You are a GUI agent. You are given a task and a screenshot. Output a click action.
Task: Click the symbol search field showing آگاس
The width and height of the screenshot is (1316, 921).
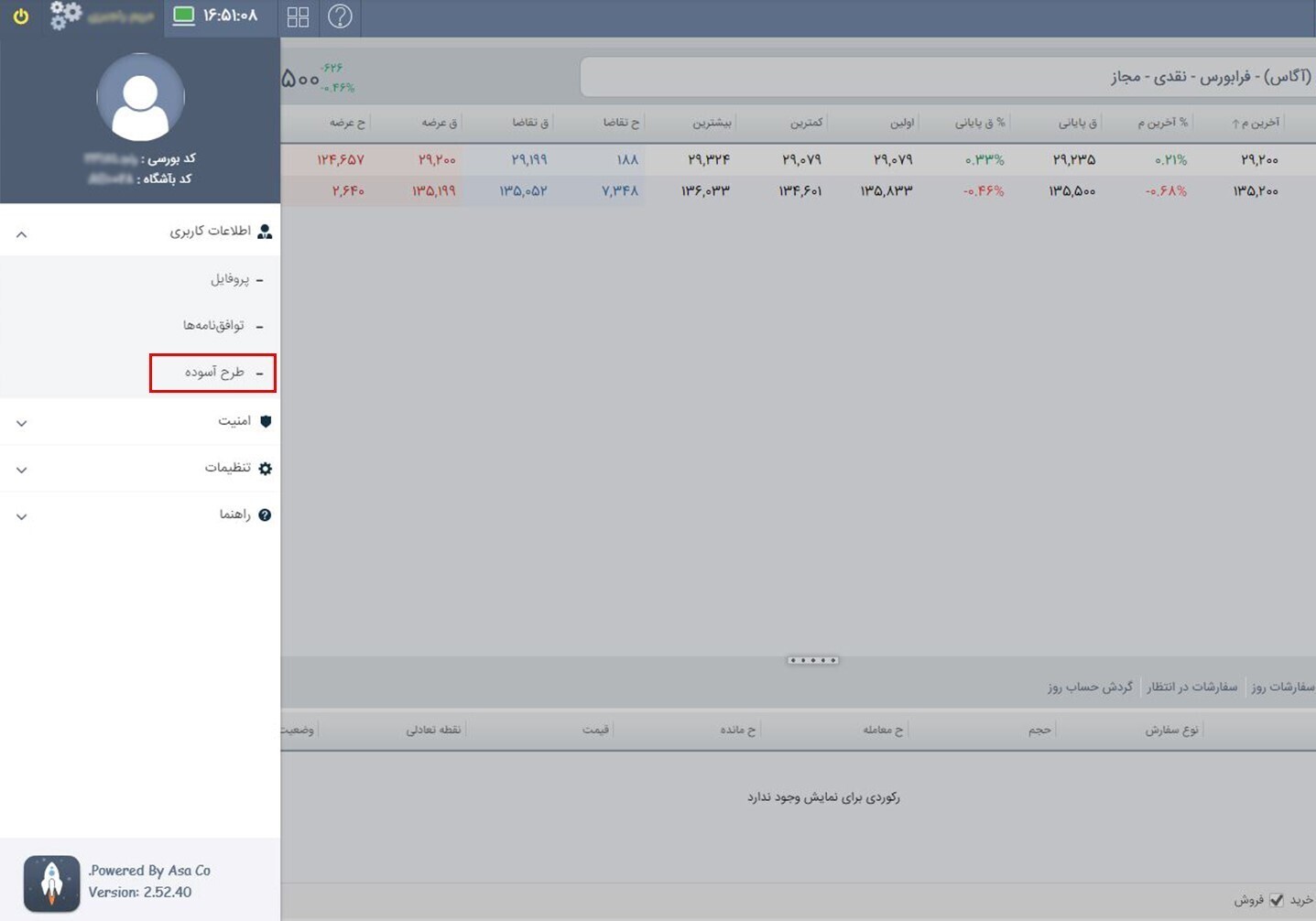point(948,78)
